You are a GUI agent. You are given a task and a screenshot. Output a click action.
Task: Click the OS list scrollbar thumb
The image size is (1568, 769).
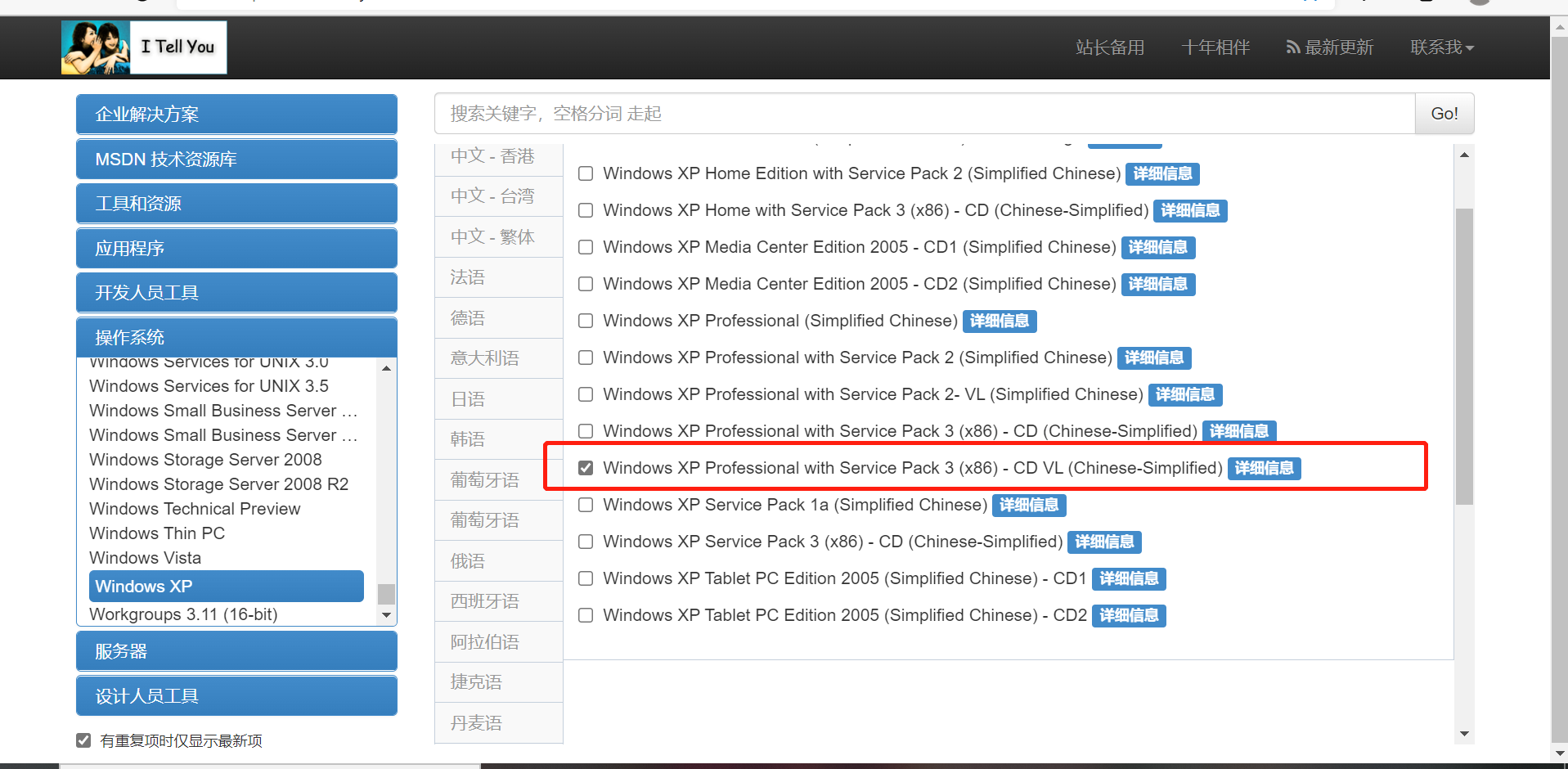point(386,594)
